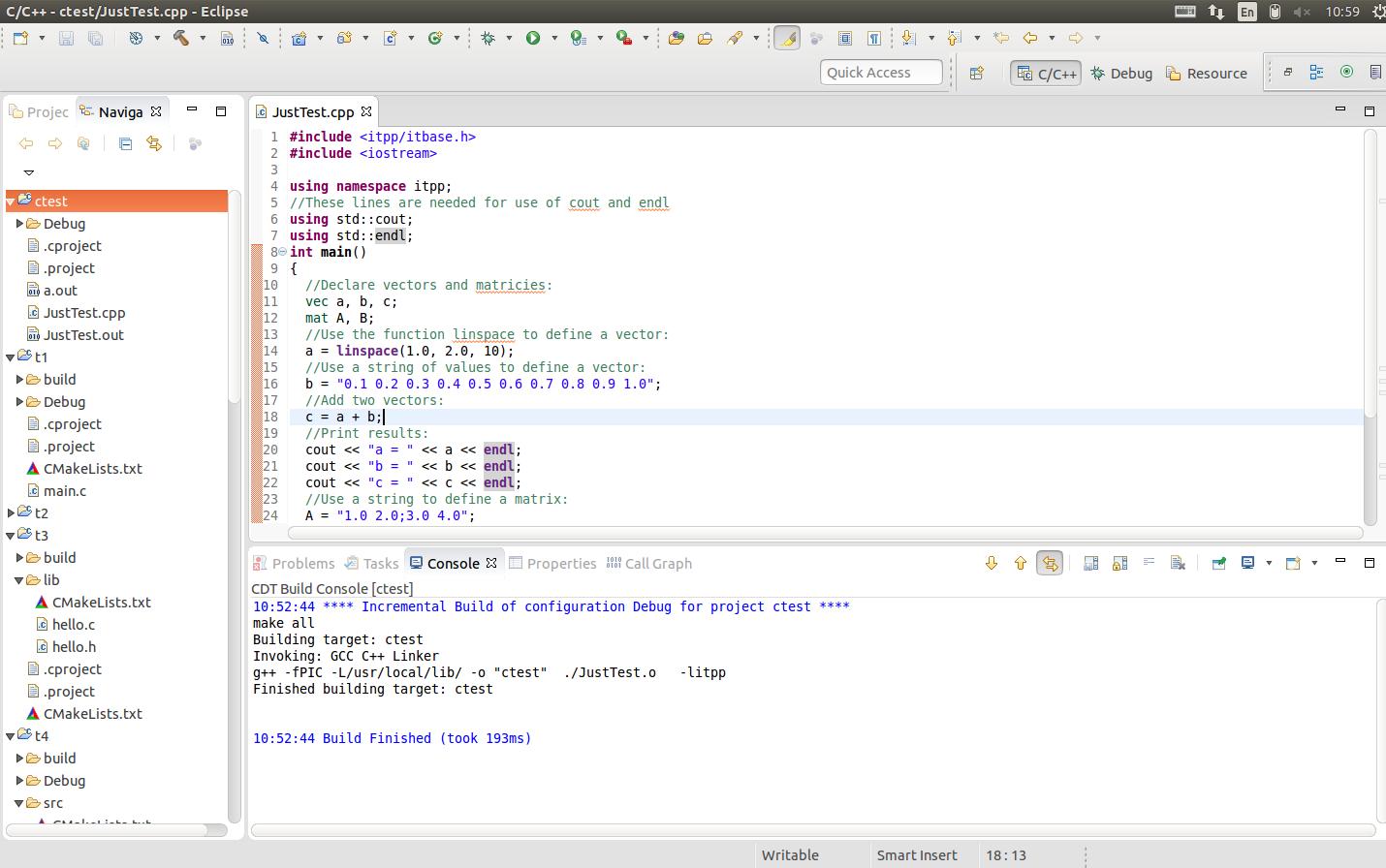Open the Tasks tab
The image size is (1386, 868).
click(x=372, y=563)
